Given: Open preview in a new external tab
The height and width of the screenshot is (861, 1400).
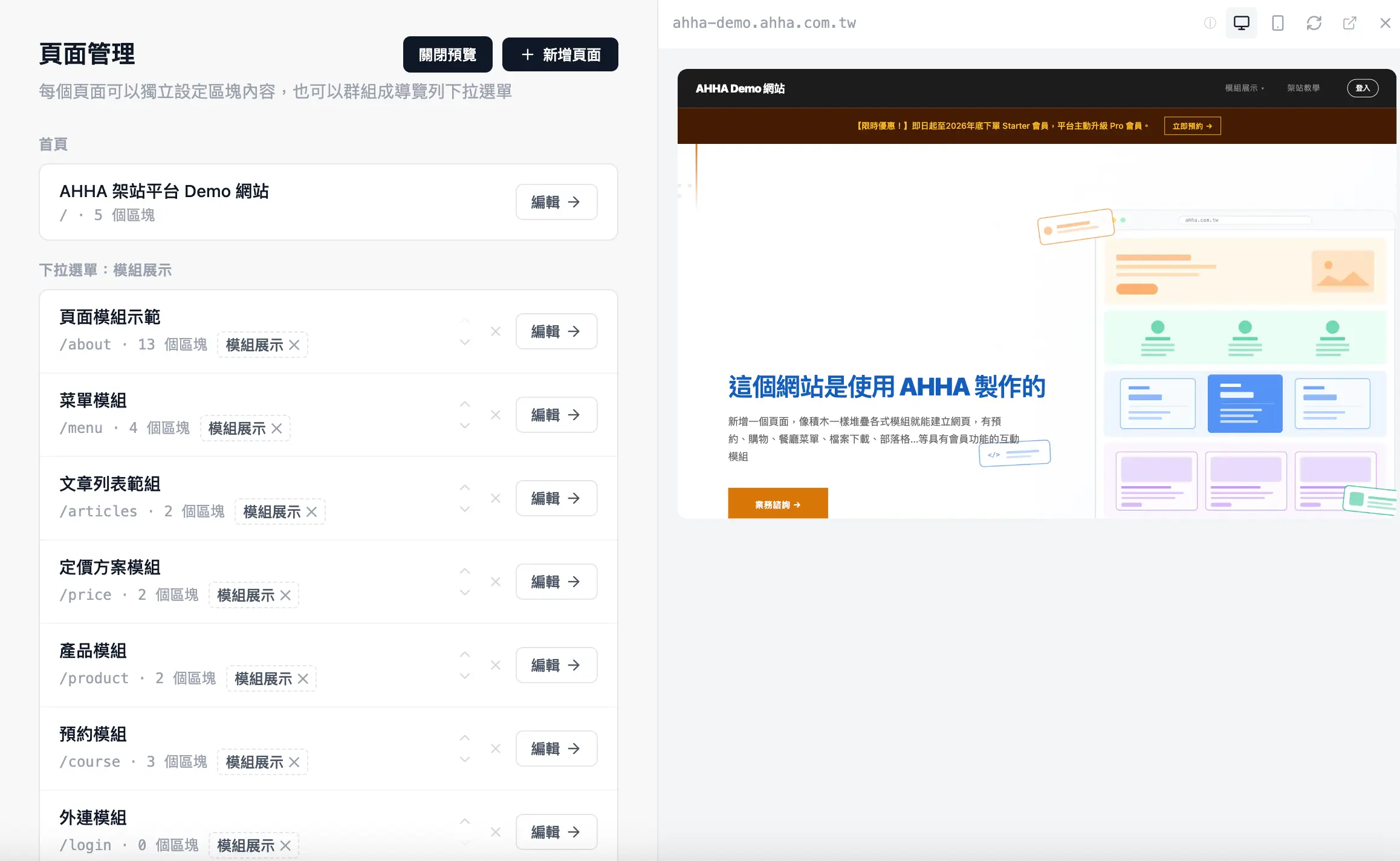Looking at the screenshot, I should [x=1350, y=22].
